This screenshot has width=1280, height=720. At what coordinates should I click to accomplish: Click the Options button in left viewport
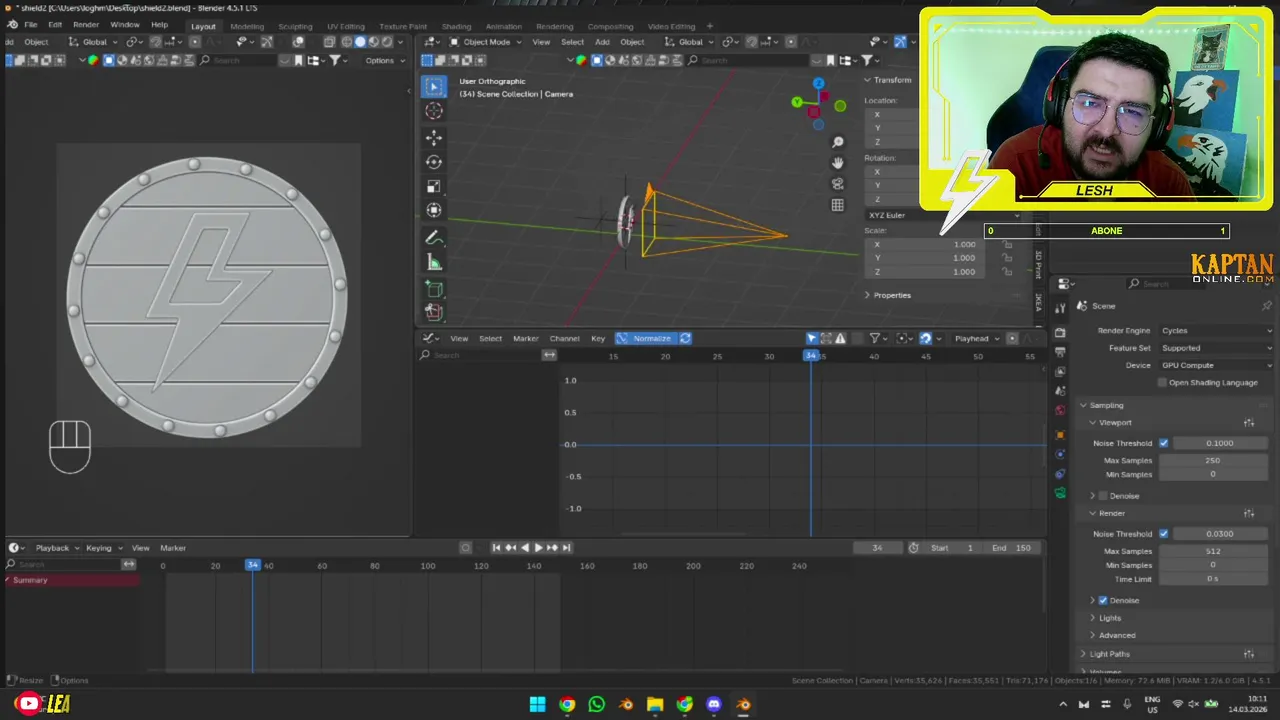tap(384, 60)
